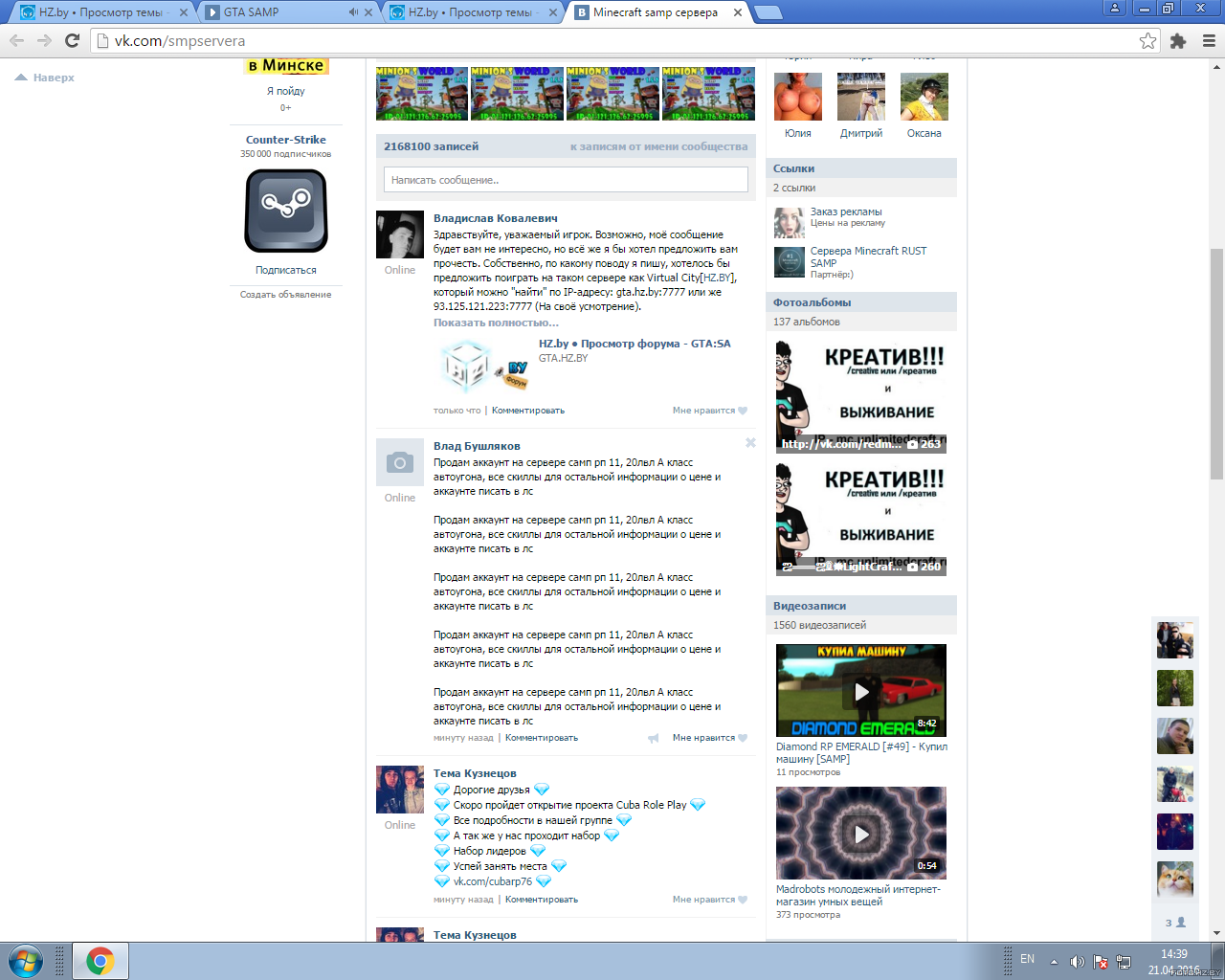Open a new browser tab
This screenshot has height=980, width=1225.
point(768,12)
